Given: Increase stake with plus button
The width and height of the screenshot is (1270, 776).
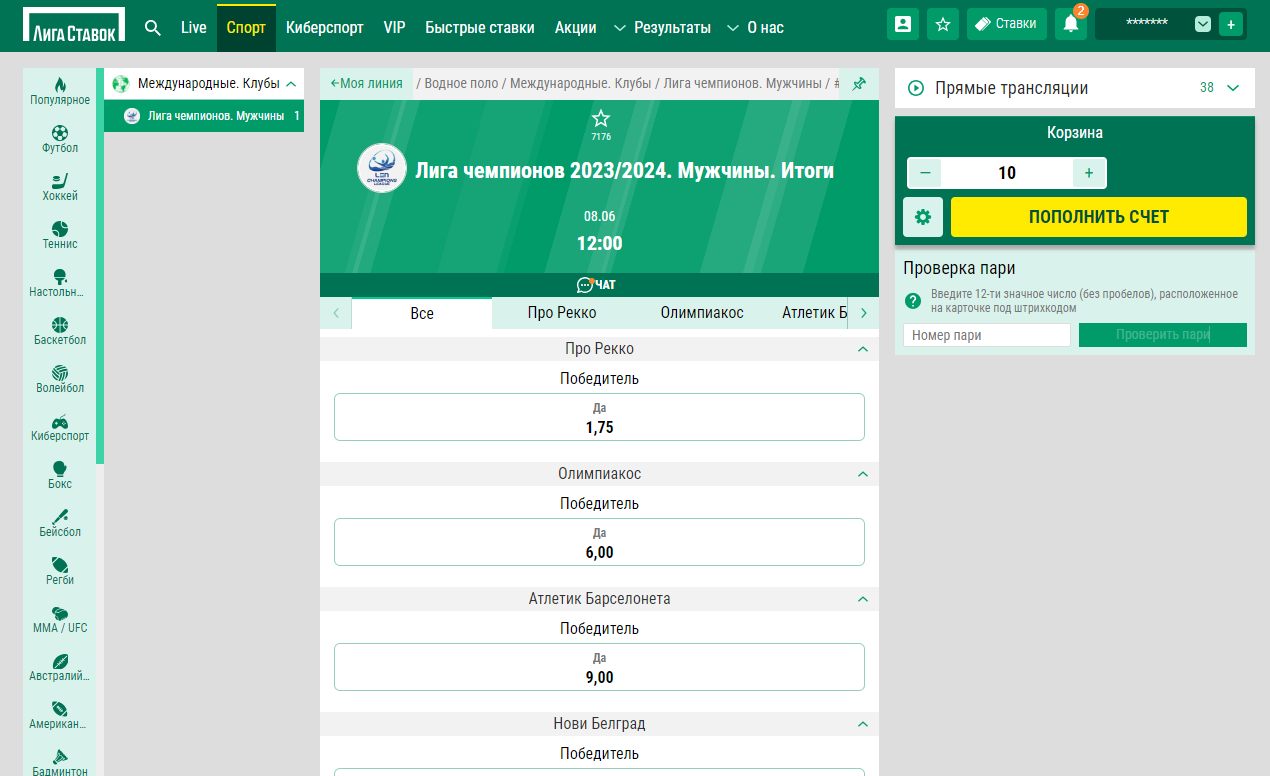Looking at the screenshot, I should (1089, 173).
